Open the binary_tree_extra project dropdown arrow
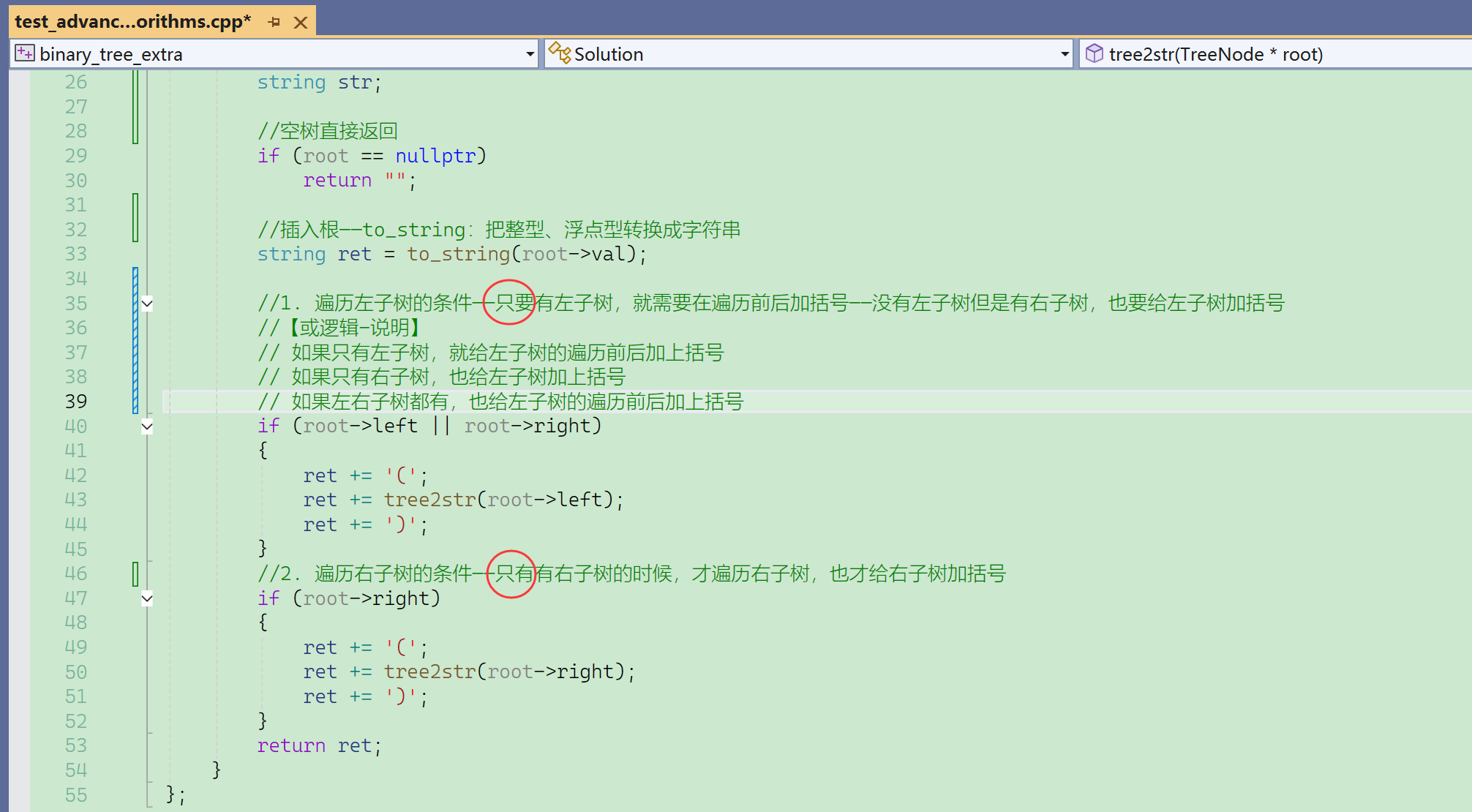The height and width of the screenshot is (812, 1472). tap(530, 54)
